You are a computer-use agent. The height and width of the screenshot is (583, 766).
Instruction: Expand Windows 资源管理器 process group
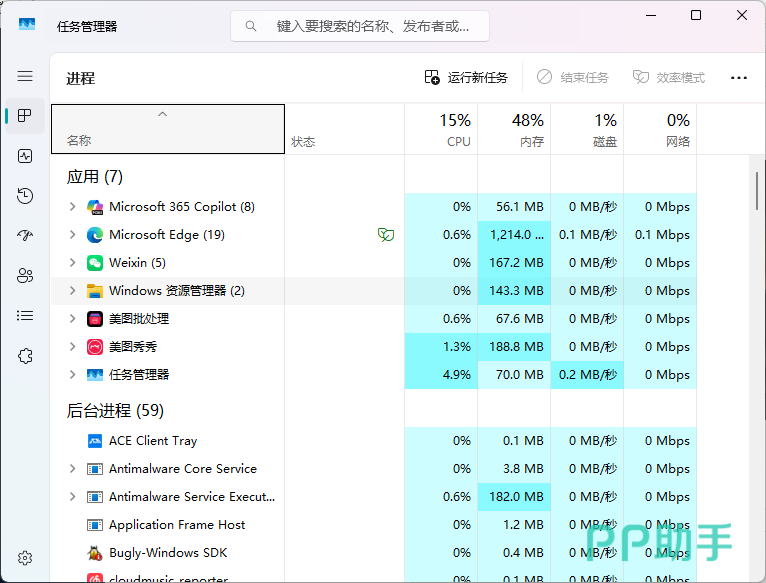click(72, 291)
